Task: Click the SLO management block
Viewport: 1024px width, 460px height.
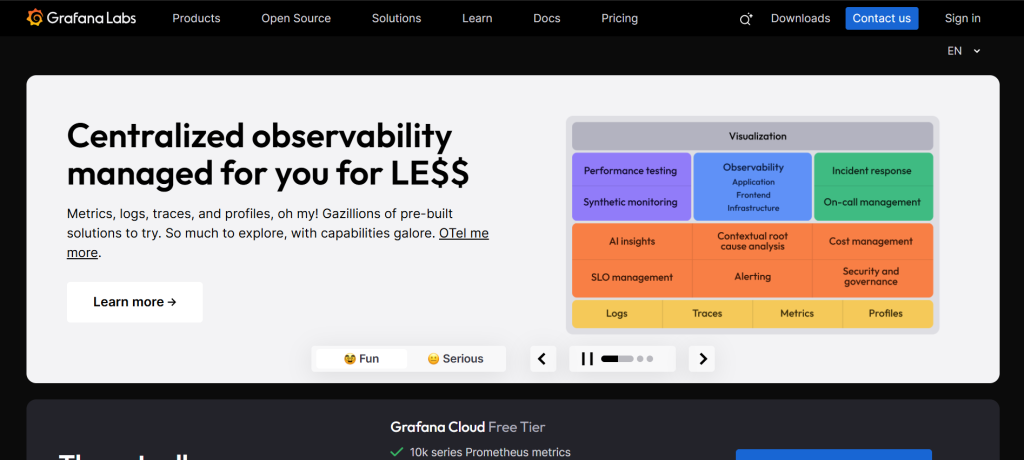Action: (632, 278)
